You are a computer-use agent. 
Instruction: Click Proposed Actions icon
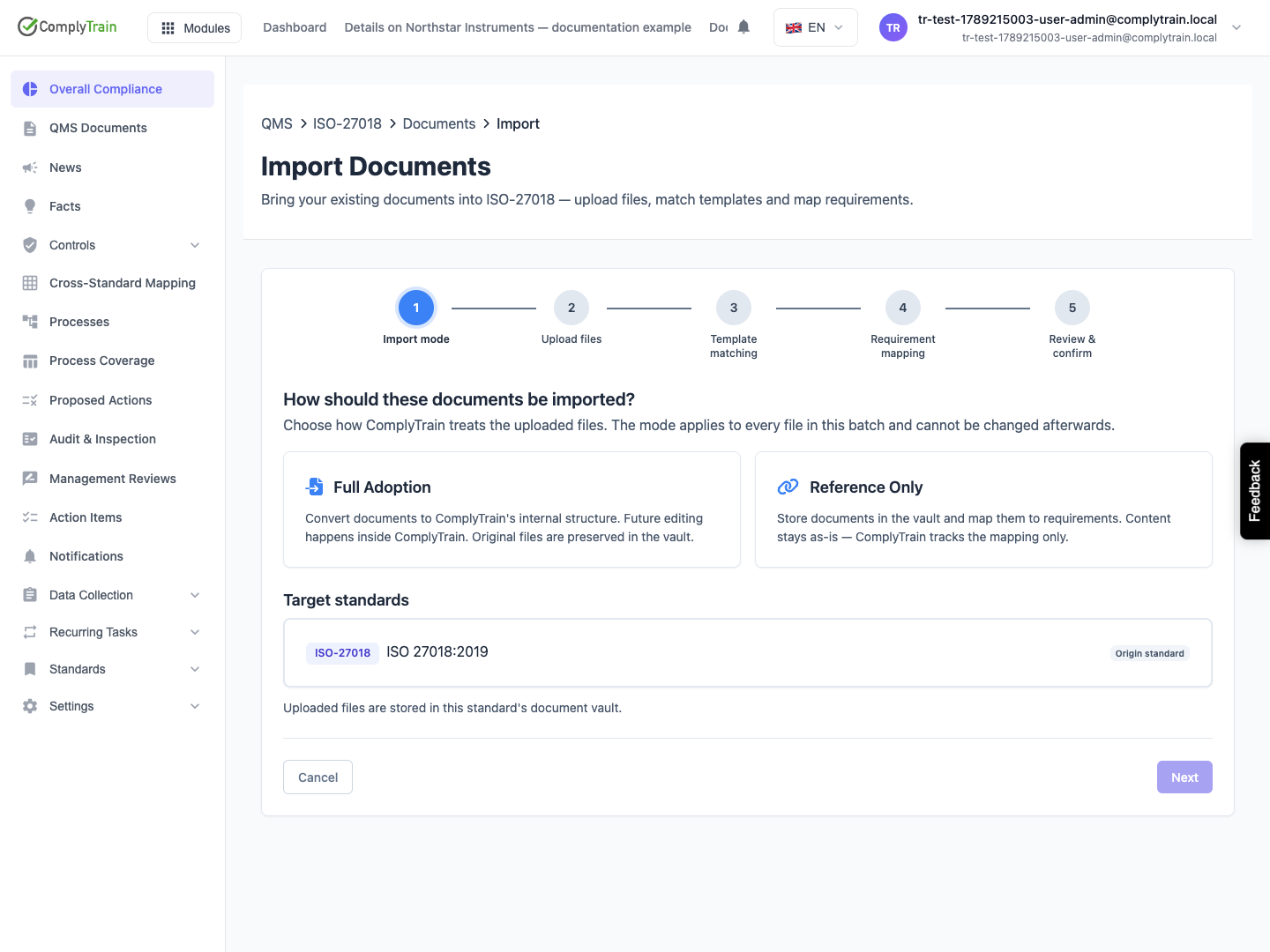(30, 400)
